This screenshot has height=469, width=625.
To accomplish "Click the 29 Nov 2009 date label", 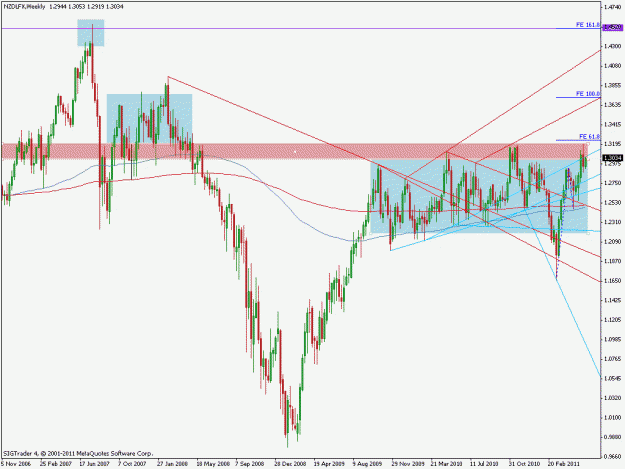I will [x=407, y=464].
